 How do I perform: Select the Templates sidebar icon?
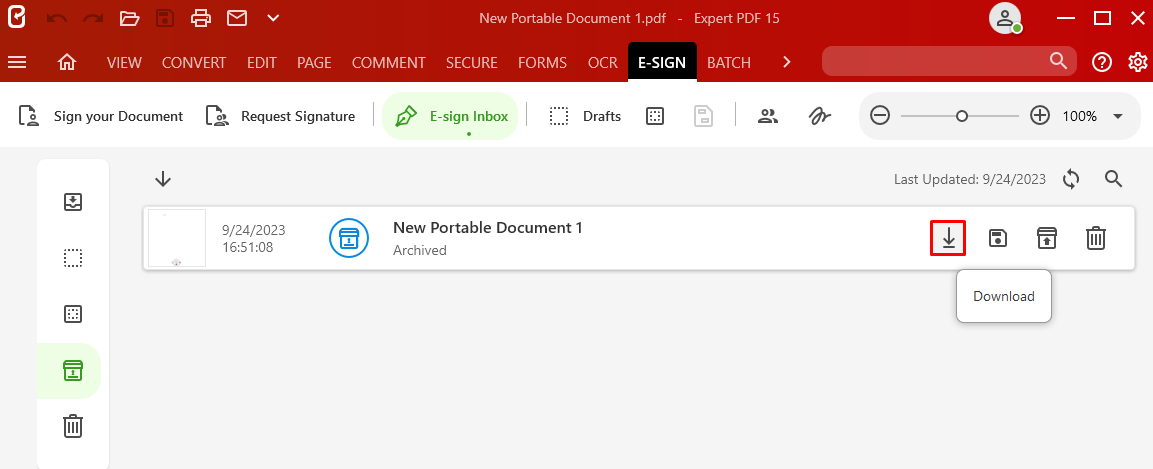(73, 315)
